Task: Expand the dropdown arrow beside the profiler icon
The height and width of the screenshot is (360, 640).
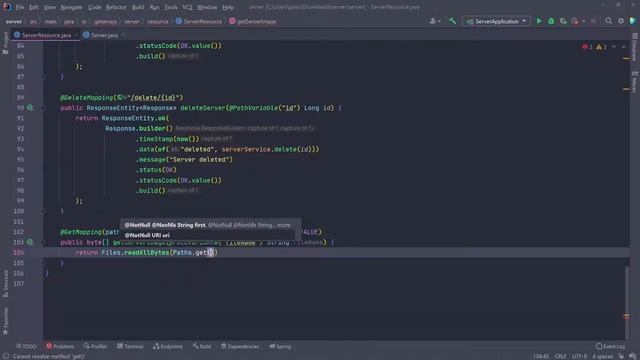Action: pos(583,21)
